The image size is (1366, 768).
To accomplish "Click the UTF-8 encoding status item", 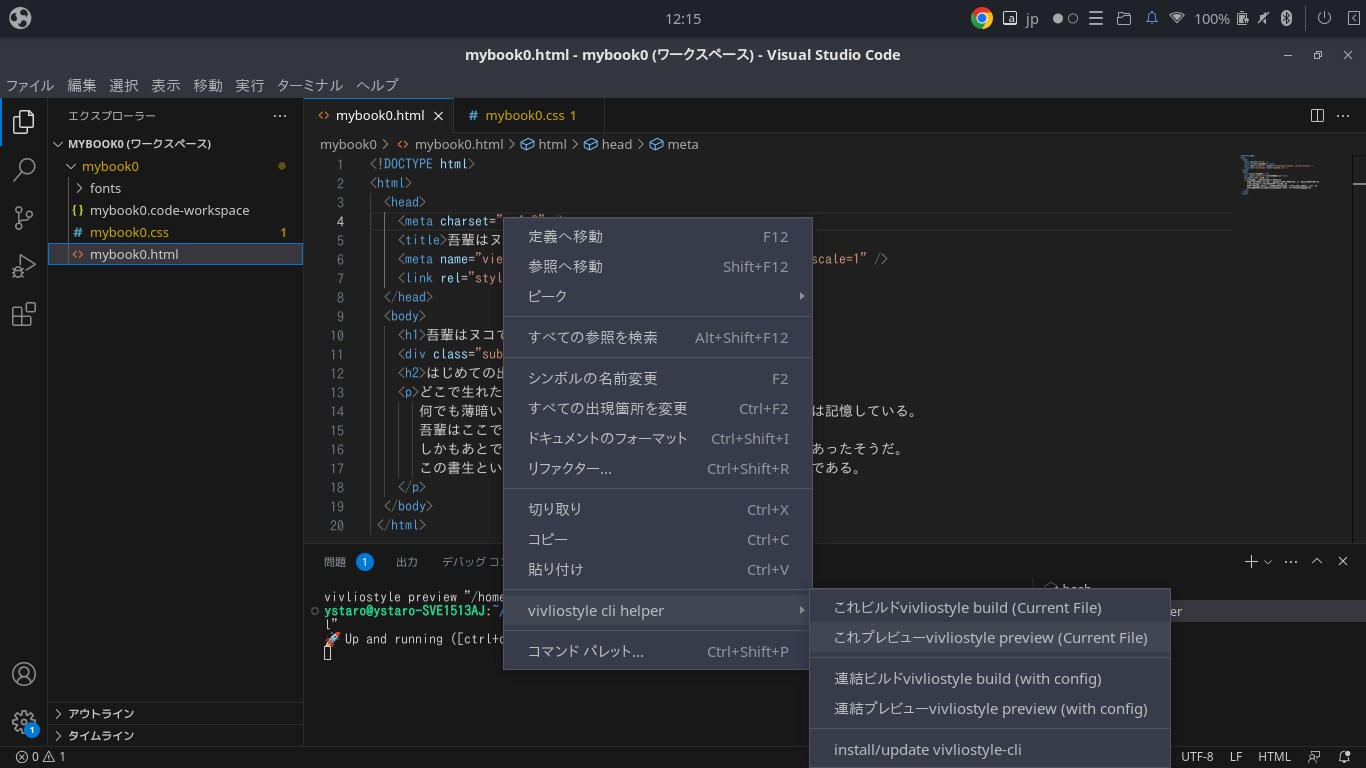I will click(x=1197, y=757).
